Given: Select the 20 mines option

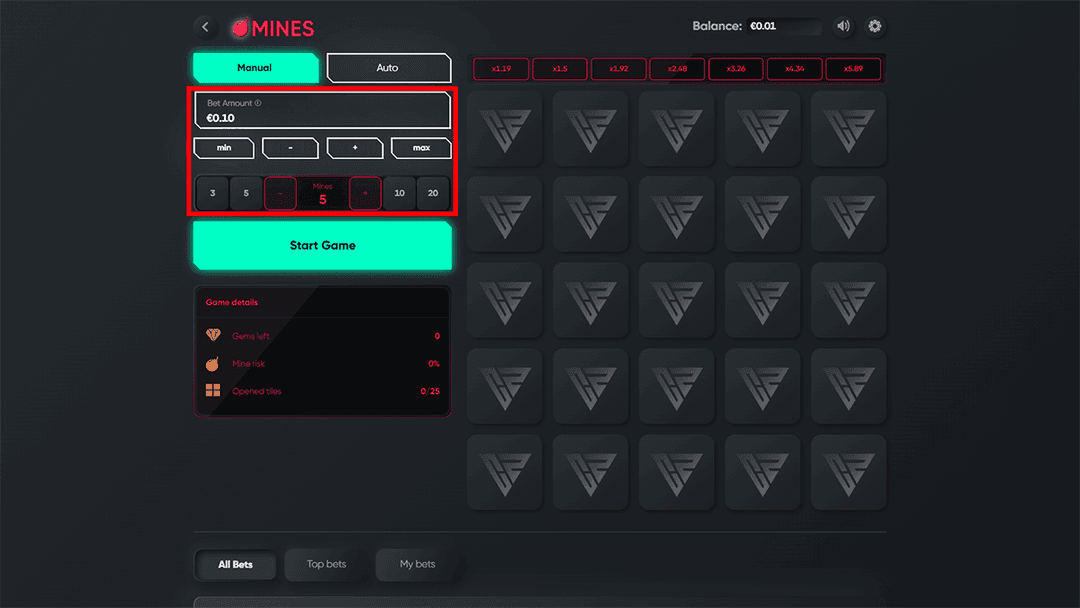Looking at the screenshot, I should click(x=432, y=193).
